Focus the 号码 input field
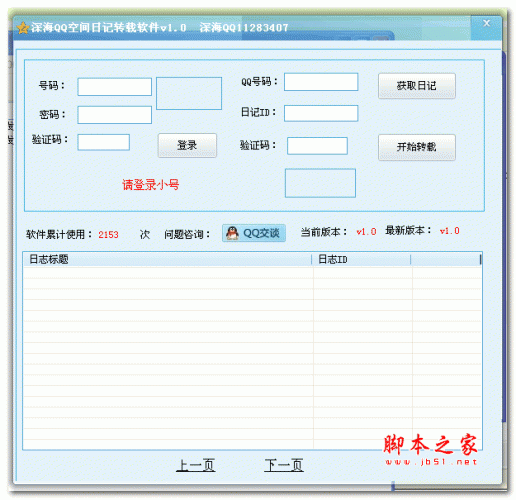The height and width of the screenshot is (500, 516). (114, 87)
